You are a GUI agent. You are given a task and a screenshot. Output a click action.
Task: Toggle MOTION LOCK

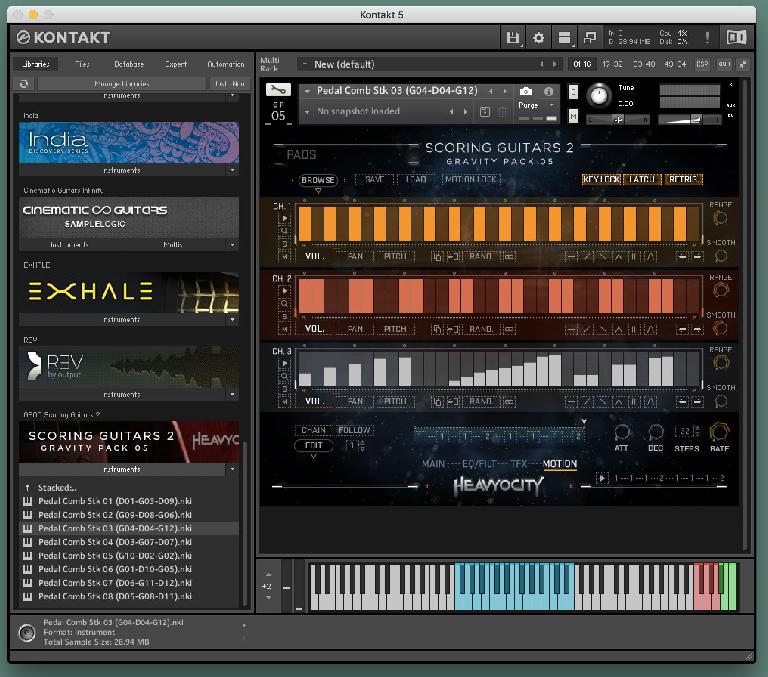coord(471,179)
